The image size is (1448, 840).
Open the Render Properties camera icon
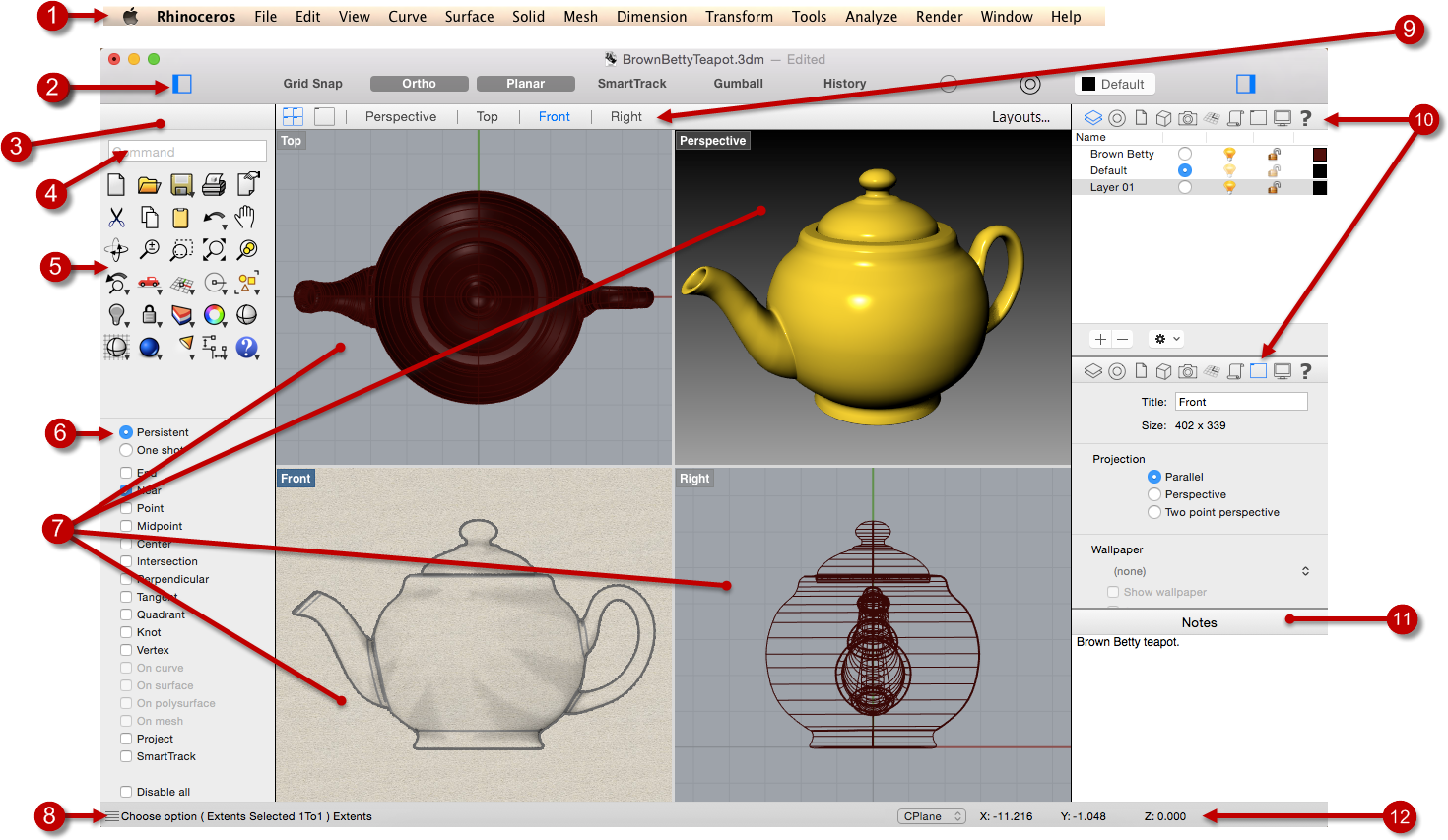pyautogui.click(x=1188, y=117)
